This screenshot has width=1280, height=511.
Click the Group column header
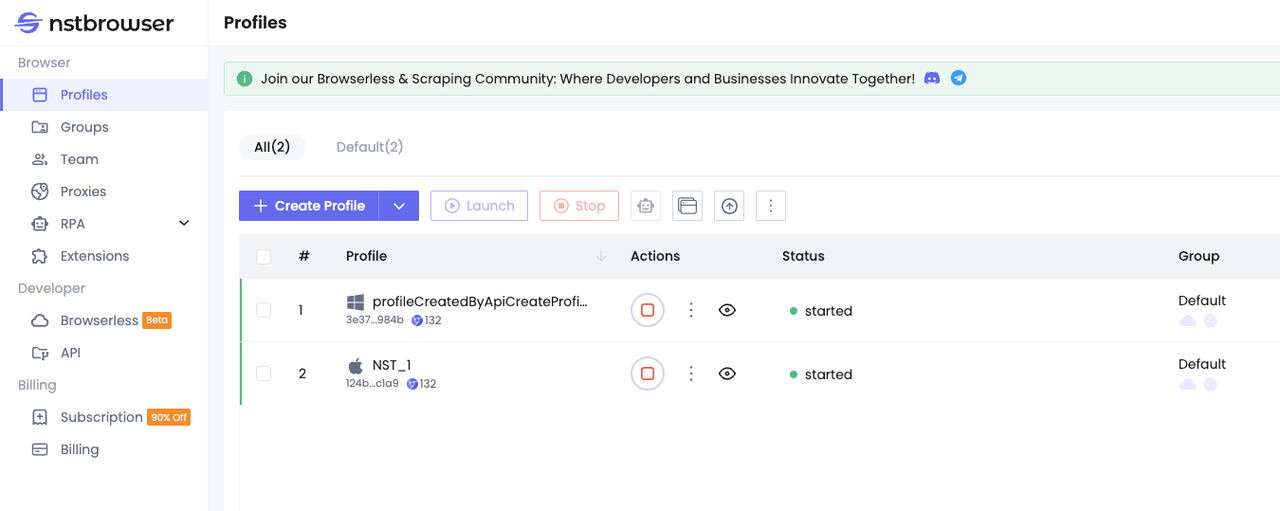tap(1199, 256)
